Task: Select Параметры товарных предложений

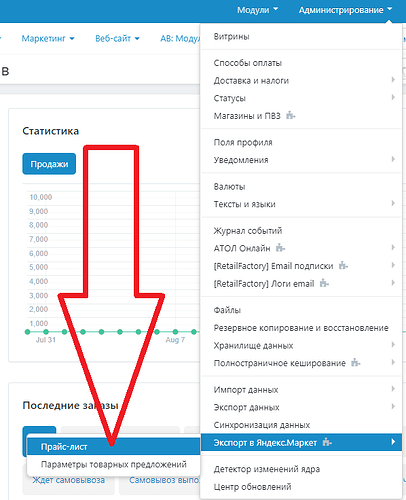Action: pos(114,464)
